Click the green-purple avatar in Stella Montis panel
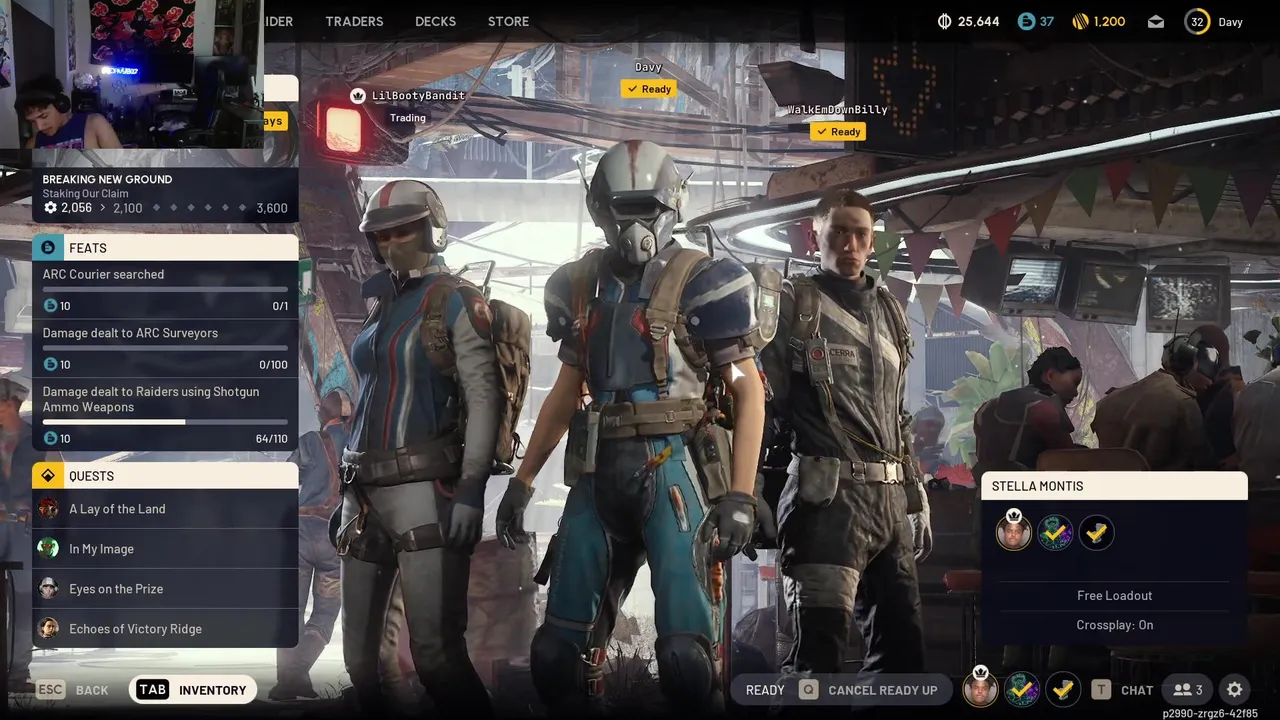Viewport: 1280px width, 720px height. [1055, 533]
